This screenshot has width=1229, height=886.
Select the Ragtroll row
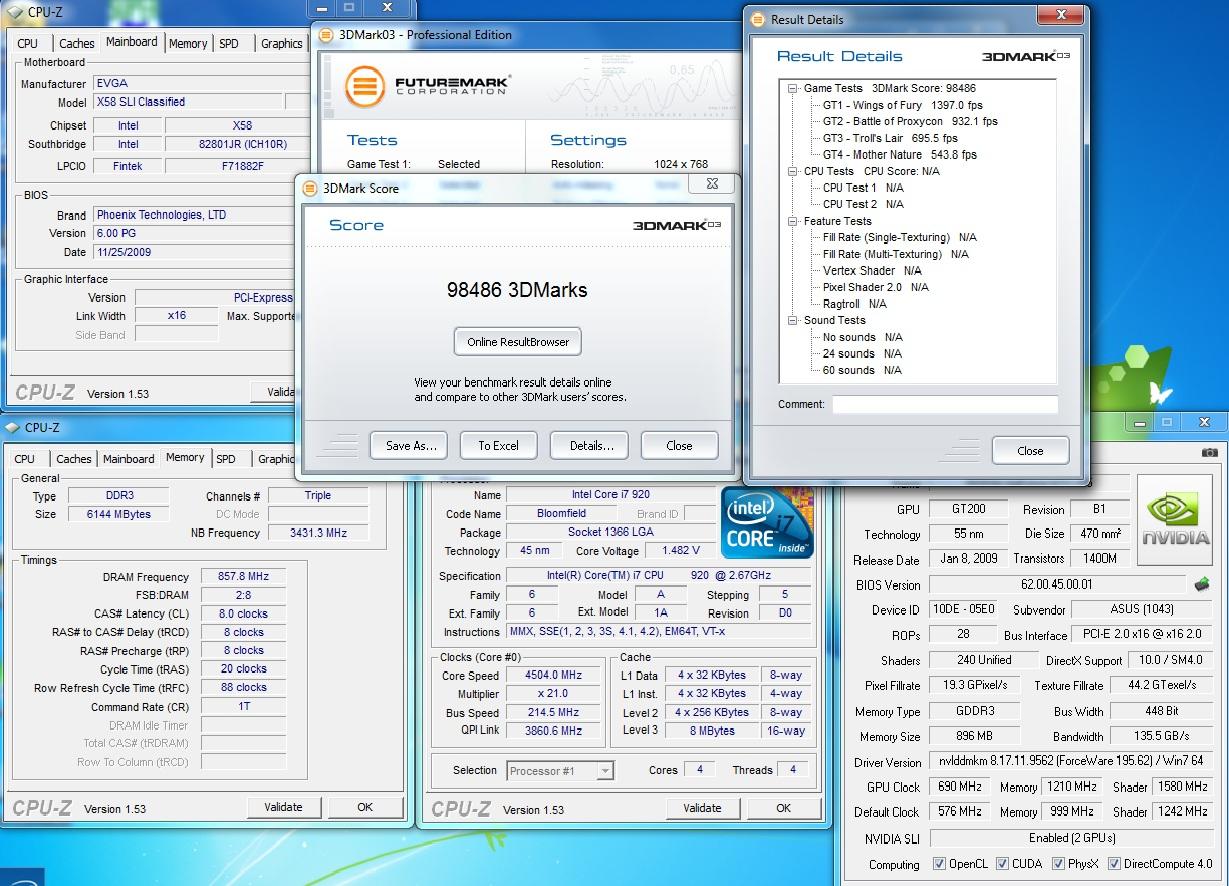855,303
